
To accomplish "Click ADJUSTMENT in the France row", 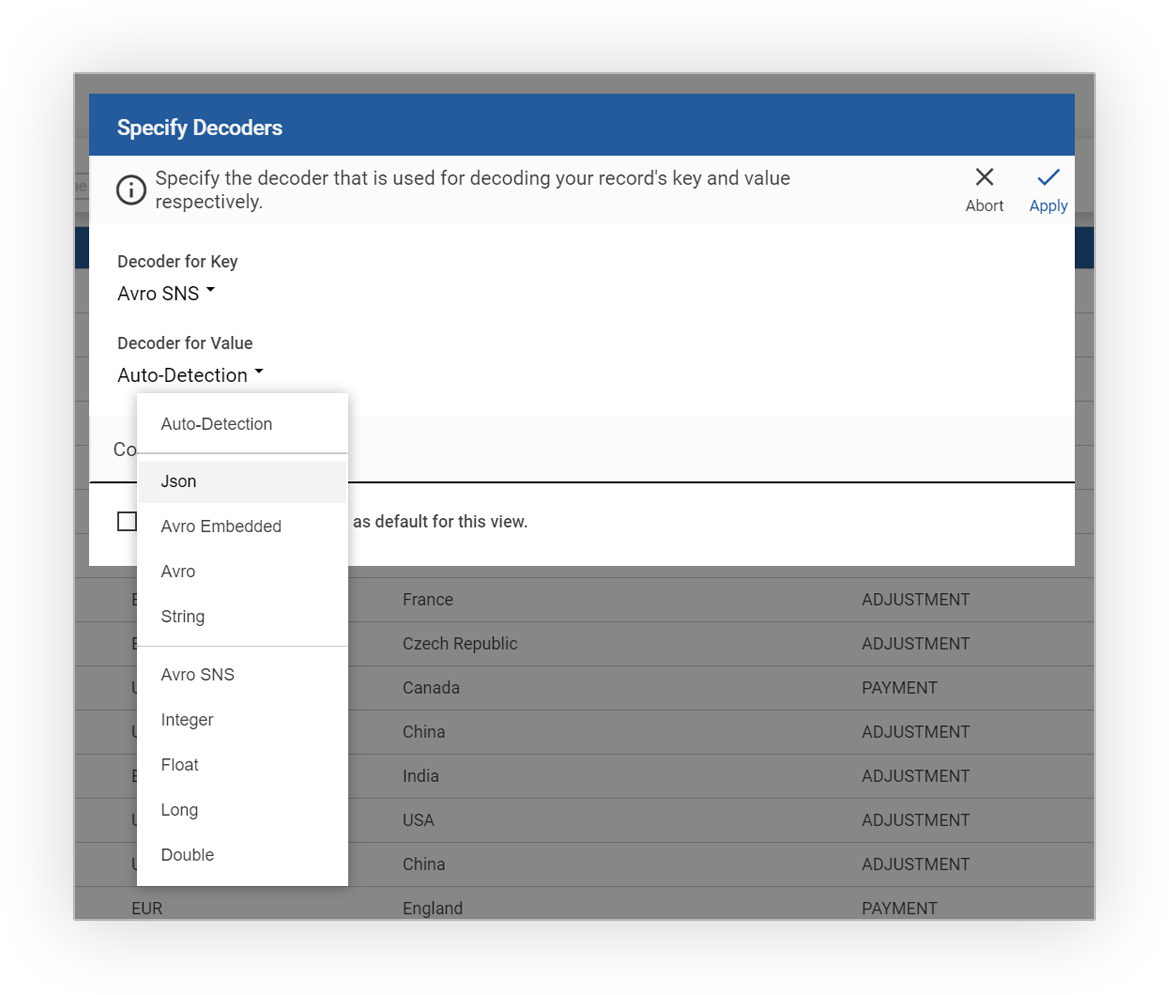I will tap(916, 600).
